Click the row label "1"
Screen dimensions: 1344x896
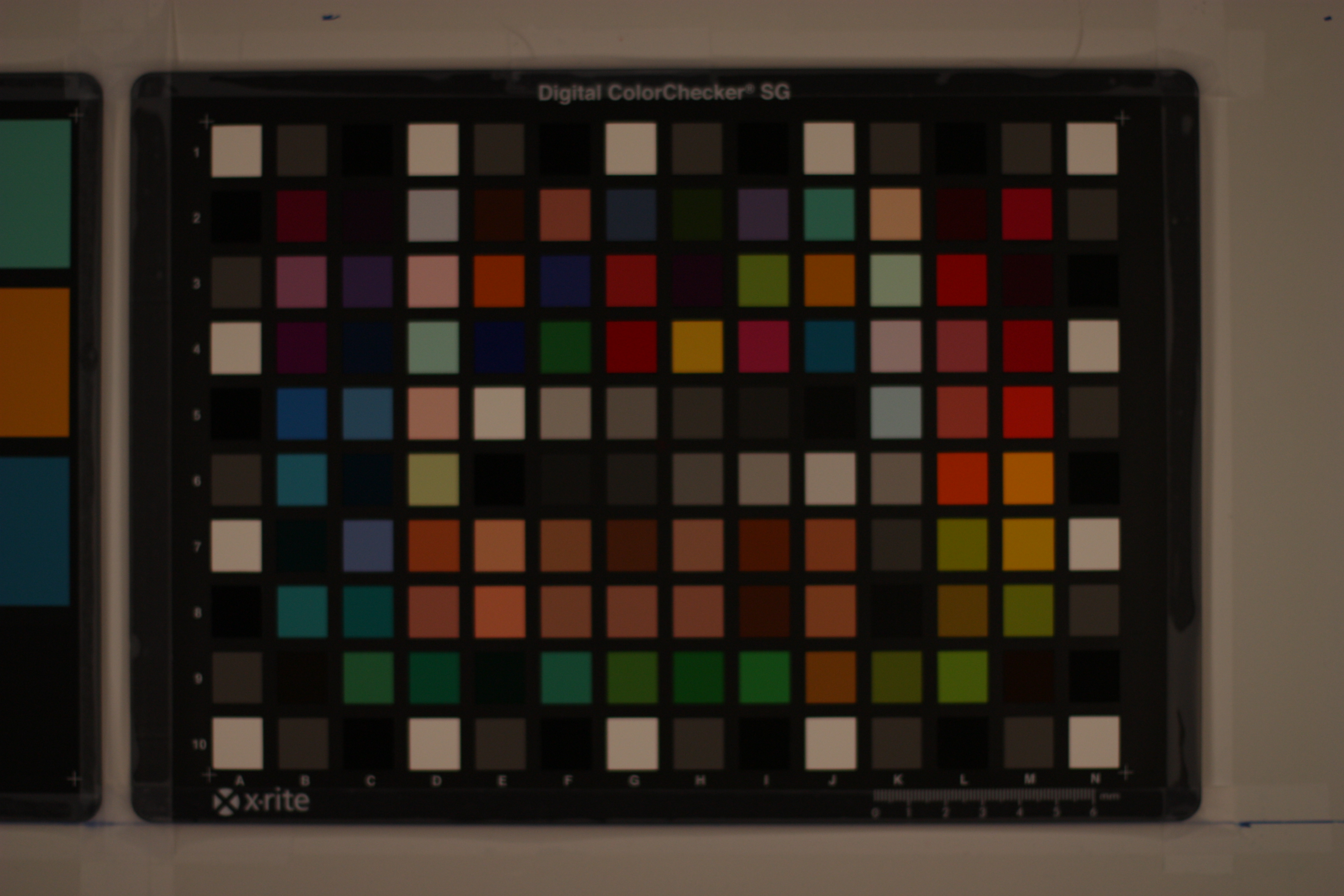tap(197, 153)
